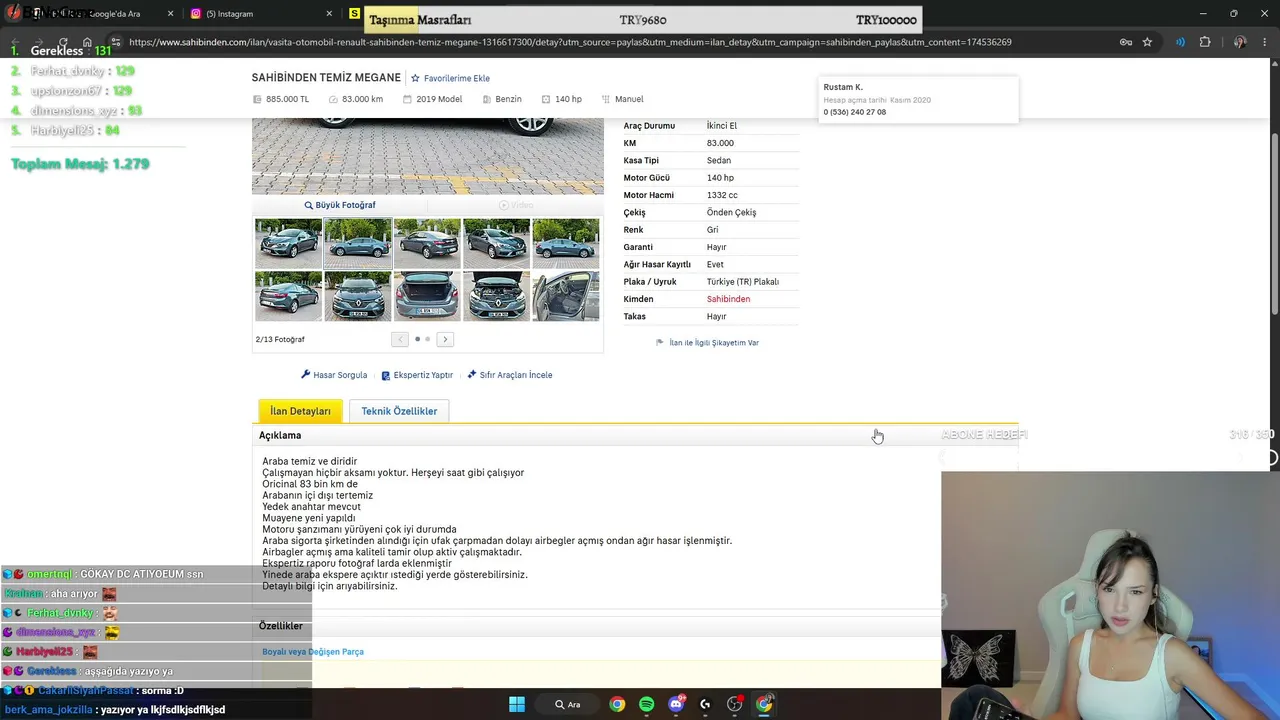Image resolution: width=1280 pixels, height=720 pixels.
Task: Select the first car thumbnail, front-left view
Action: 288,243
